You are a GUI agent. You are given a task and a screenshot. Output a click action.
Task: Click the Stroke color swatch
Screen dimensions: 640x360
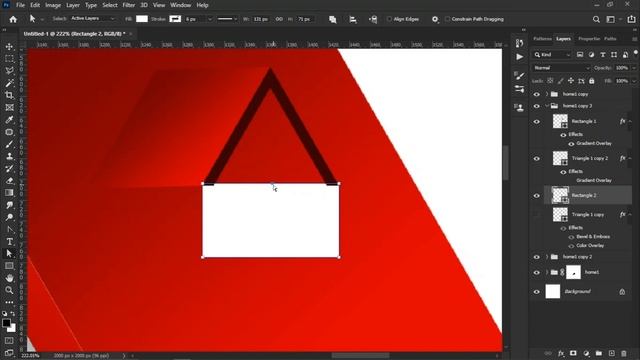click(175, 19)
